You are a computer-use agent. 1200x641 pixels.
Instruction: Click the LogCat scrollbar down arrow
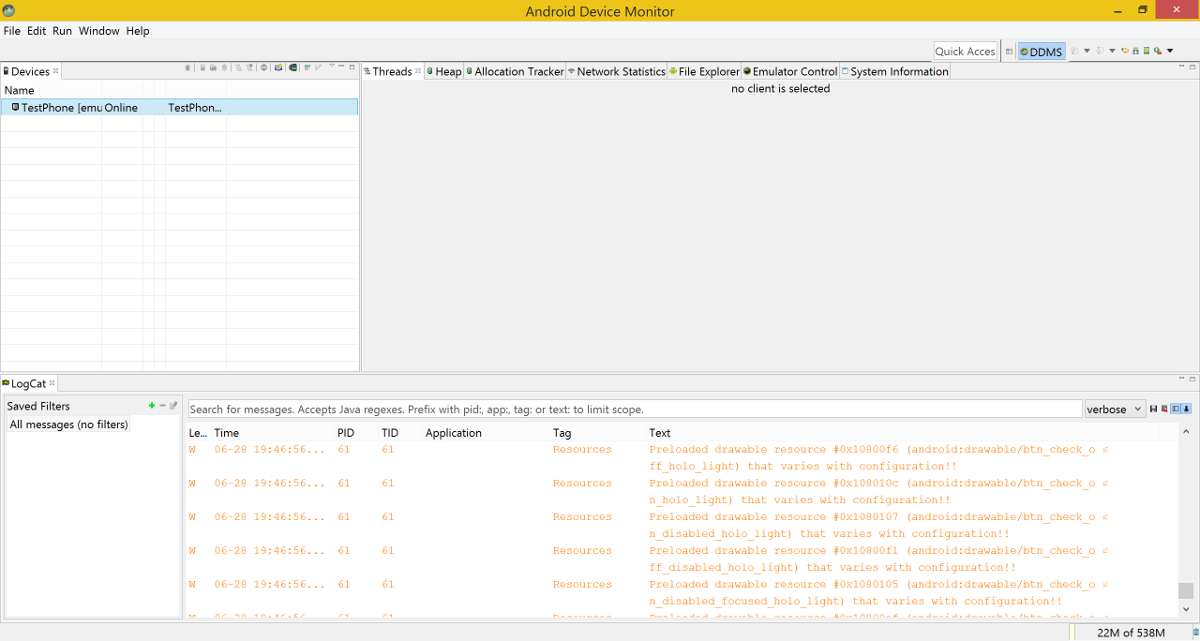coord(1186,609)
